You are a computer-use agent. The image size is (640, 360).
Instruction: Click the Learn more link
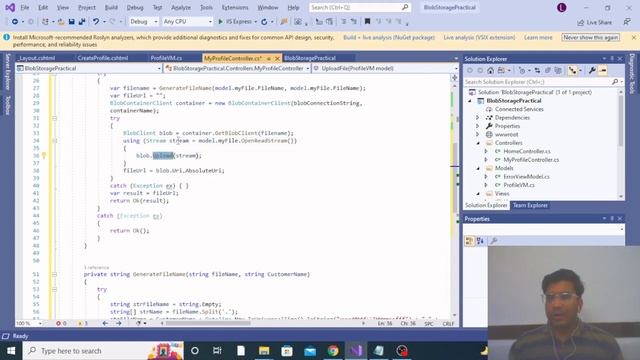pyautogui.click(x=538, y=38)
